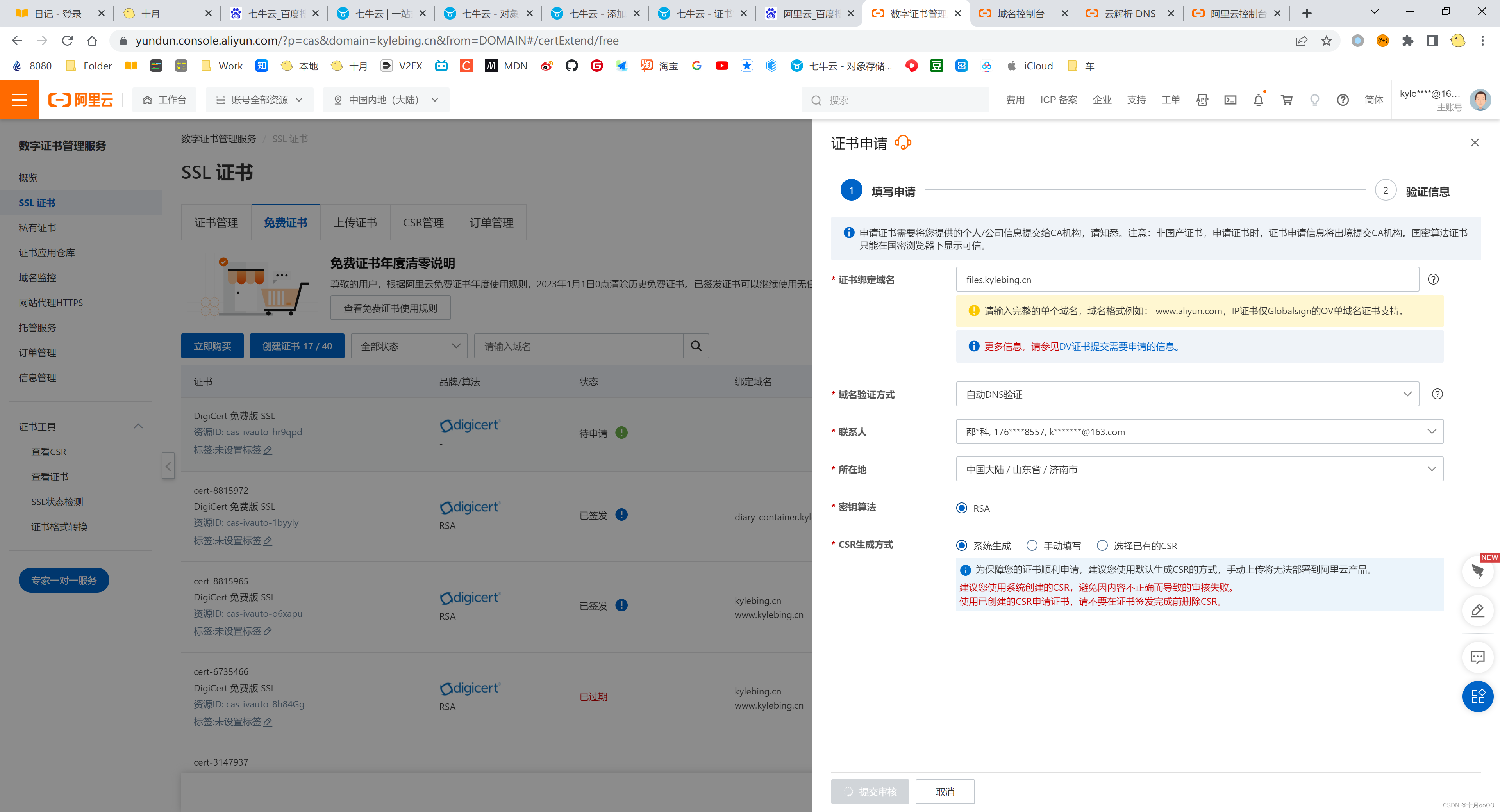Expand the 域名验证方式 dropdown
This screenshot has width=1500, height=812.
(1187, 394)
